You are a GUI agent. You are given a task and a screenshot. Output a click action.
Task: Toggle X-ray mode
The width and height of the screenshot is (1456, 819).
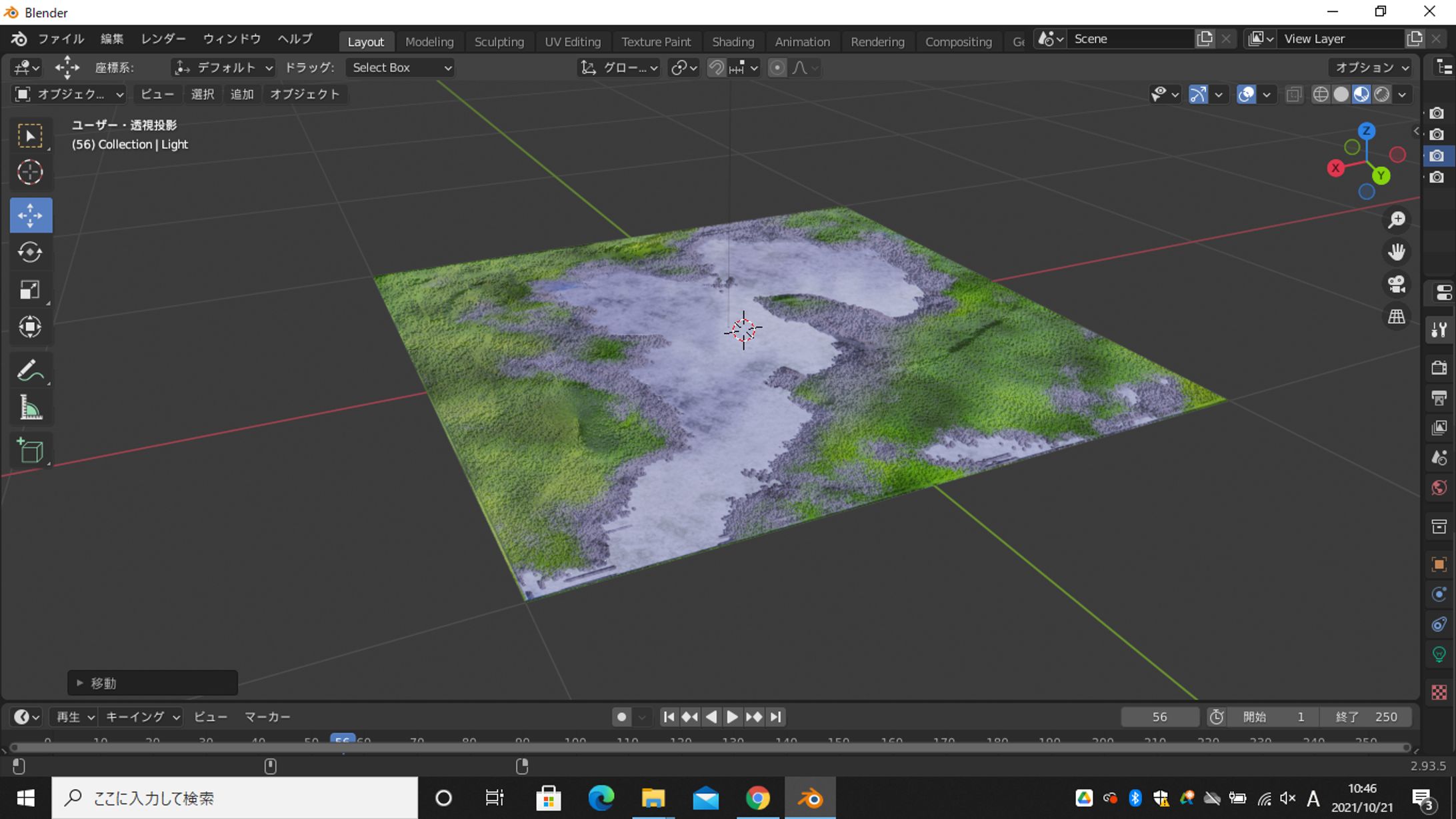point(1294,94)
